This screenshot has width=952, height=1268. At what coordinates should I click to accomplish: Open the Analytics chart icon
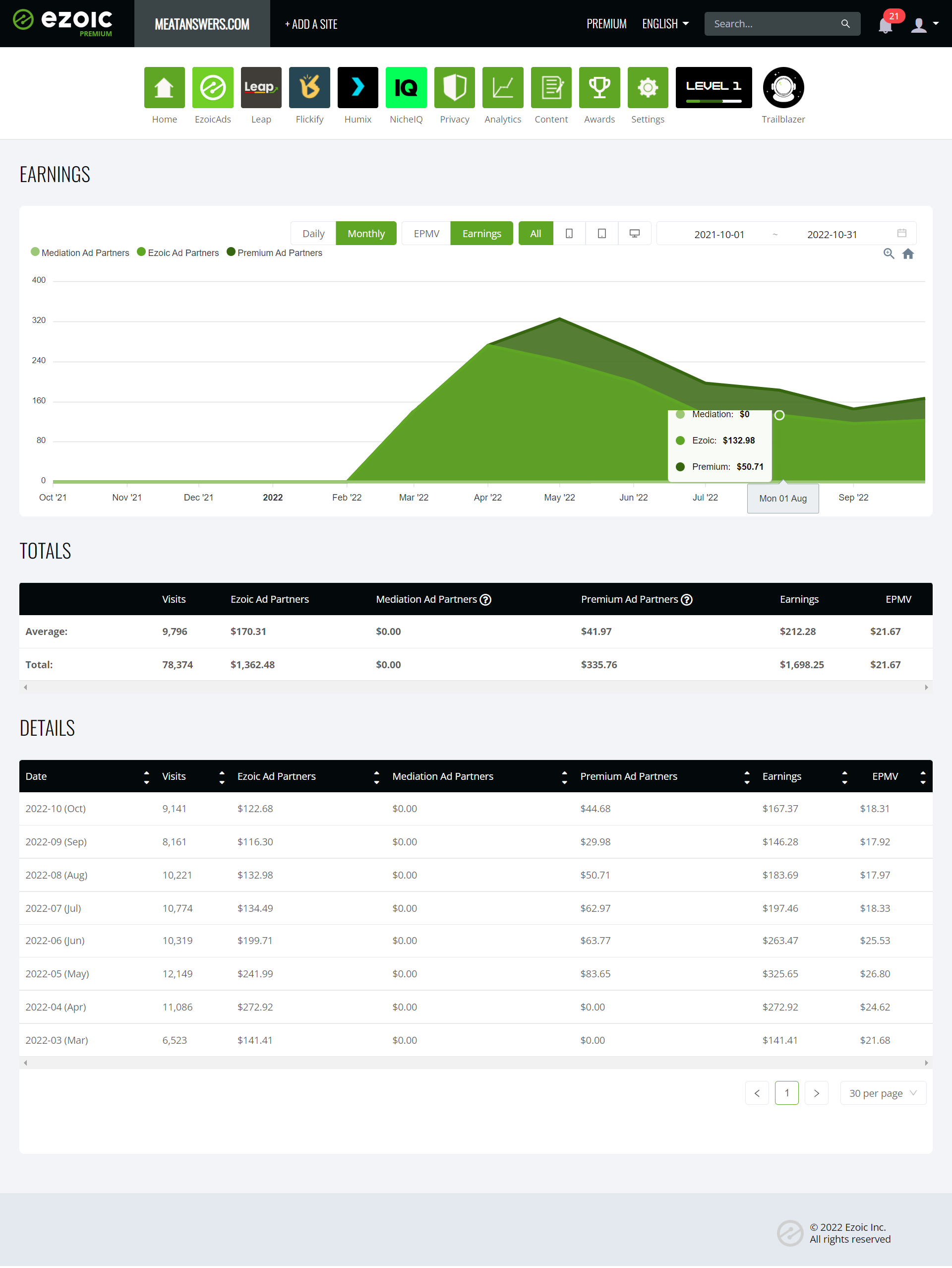(503, 88)
